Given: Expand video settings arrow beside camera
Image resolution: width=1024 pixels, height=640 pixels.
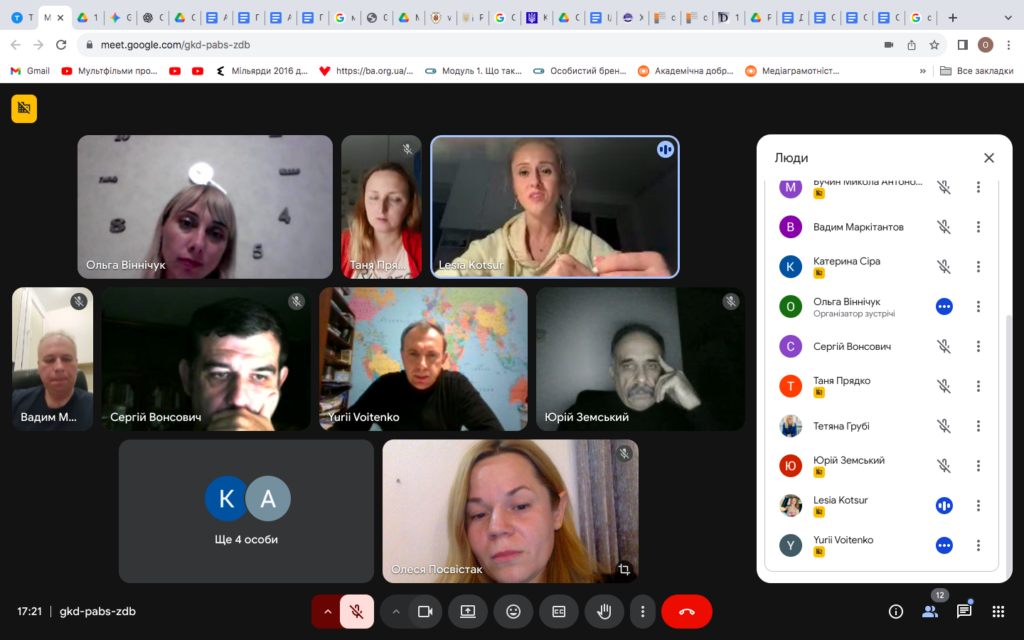Looking at the screenshot, I should click(x=396, y=612).
